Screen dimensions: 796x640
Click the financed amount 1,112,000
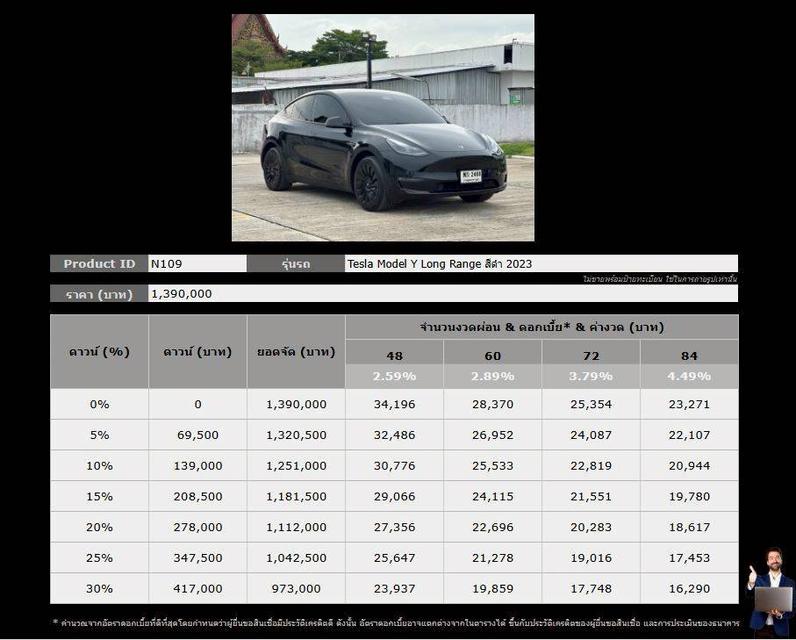click(x=296, y=527)
